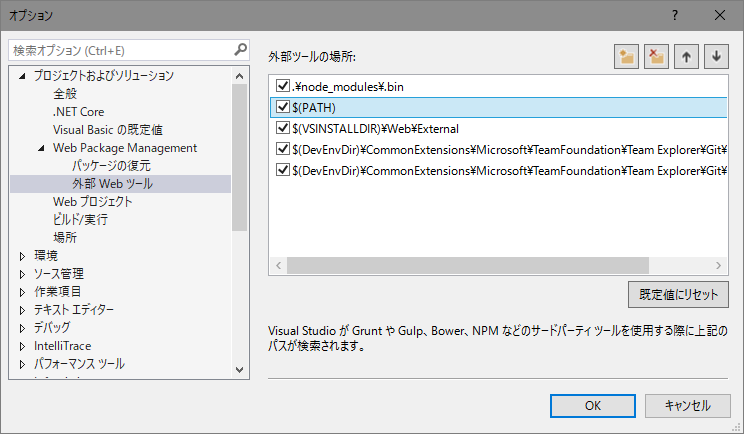The width and height of the screenshot is (744, 434).
Task: Collapse プロジェクトおよびソリューション node
Action: pyautogui.click(x=22, y=76)
